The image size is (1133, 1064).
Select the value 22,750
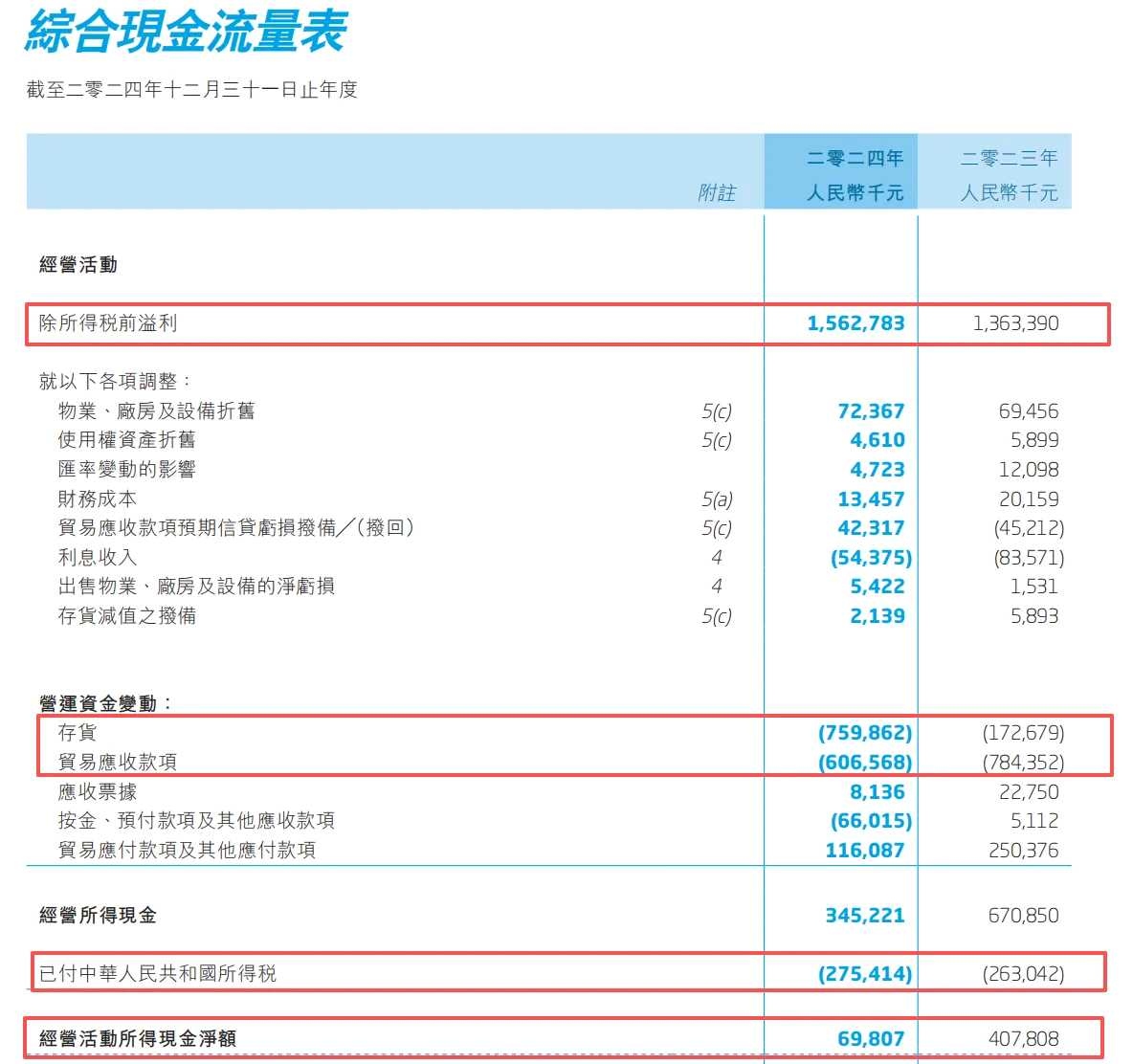point(1029,791)
